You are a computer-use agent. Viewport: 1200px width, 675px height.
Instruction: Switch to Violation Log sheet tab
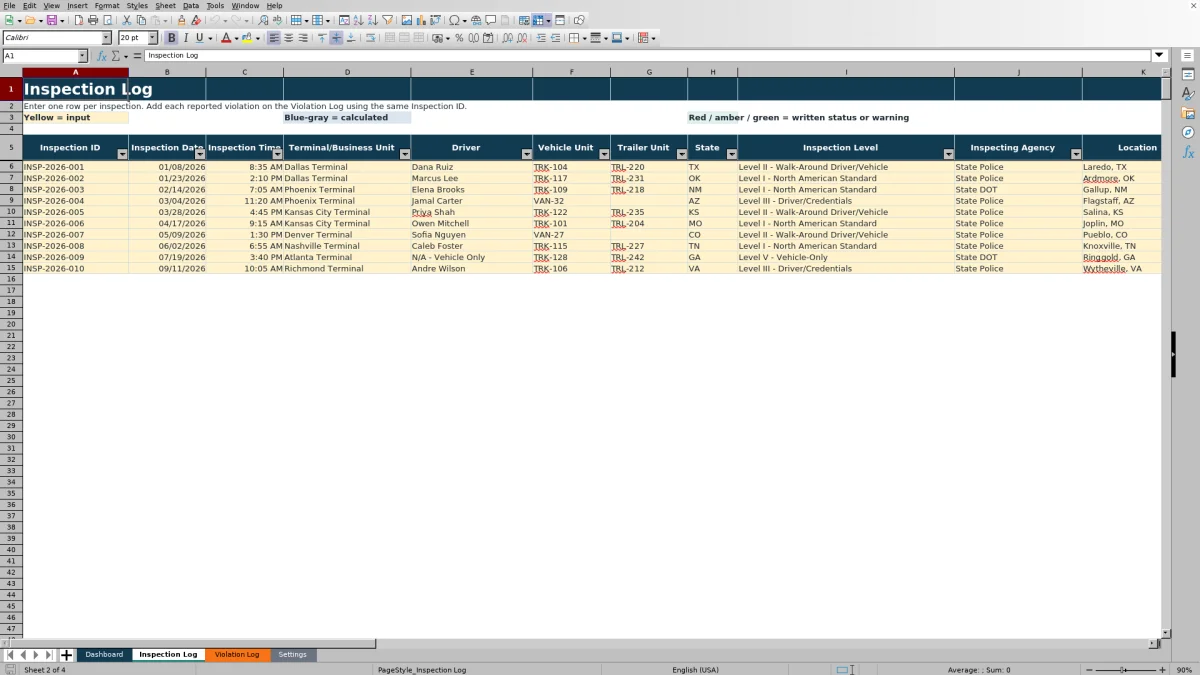click(x=237, y=655)
